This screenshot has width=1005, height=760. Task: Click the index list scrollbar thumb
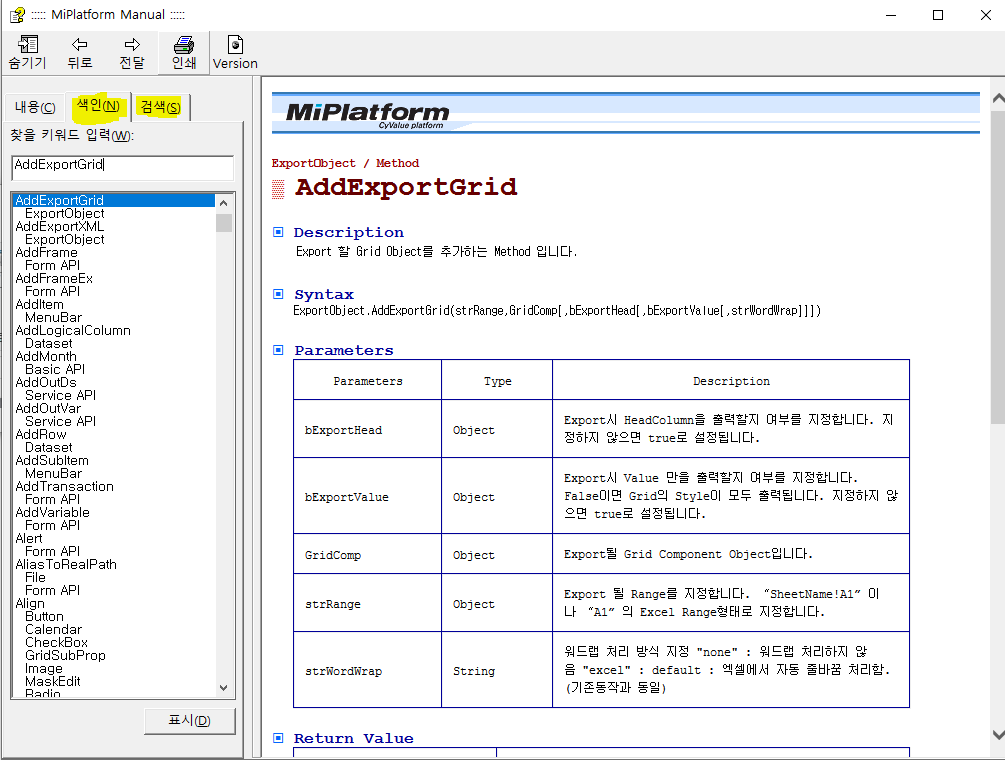(224, 222)
